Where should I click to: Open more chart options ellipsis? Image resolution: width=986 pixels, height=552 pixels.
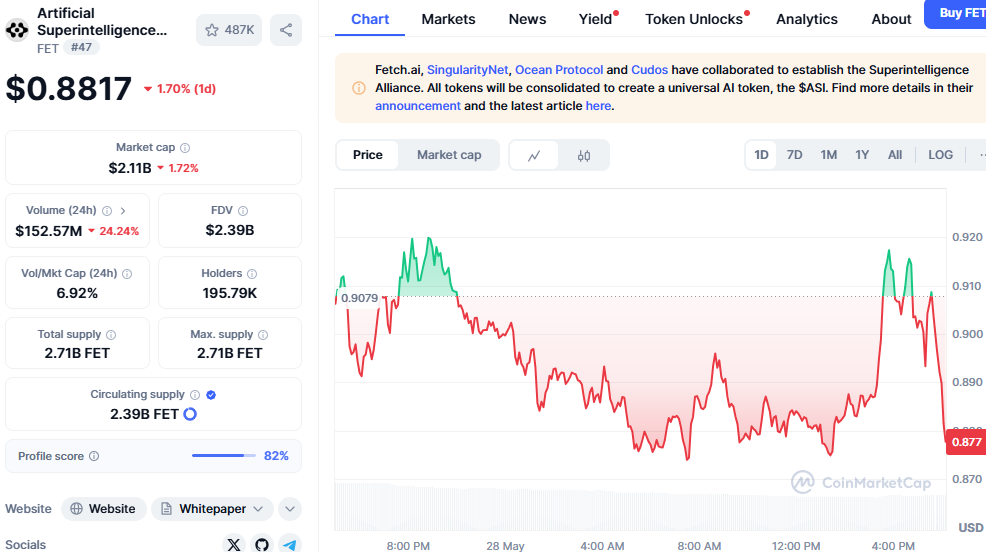(981, 155)
